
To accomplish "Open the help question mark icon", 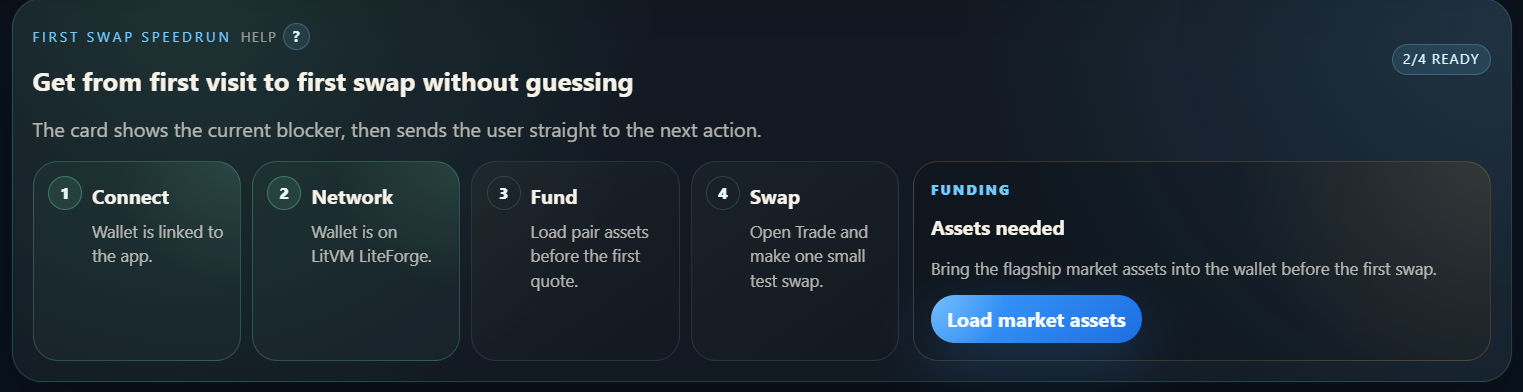I will pos(296,37).
